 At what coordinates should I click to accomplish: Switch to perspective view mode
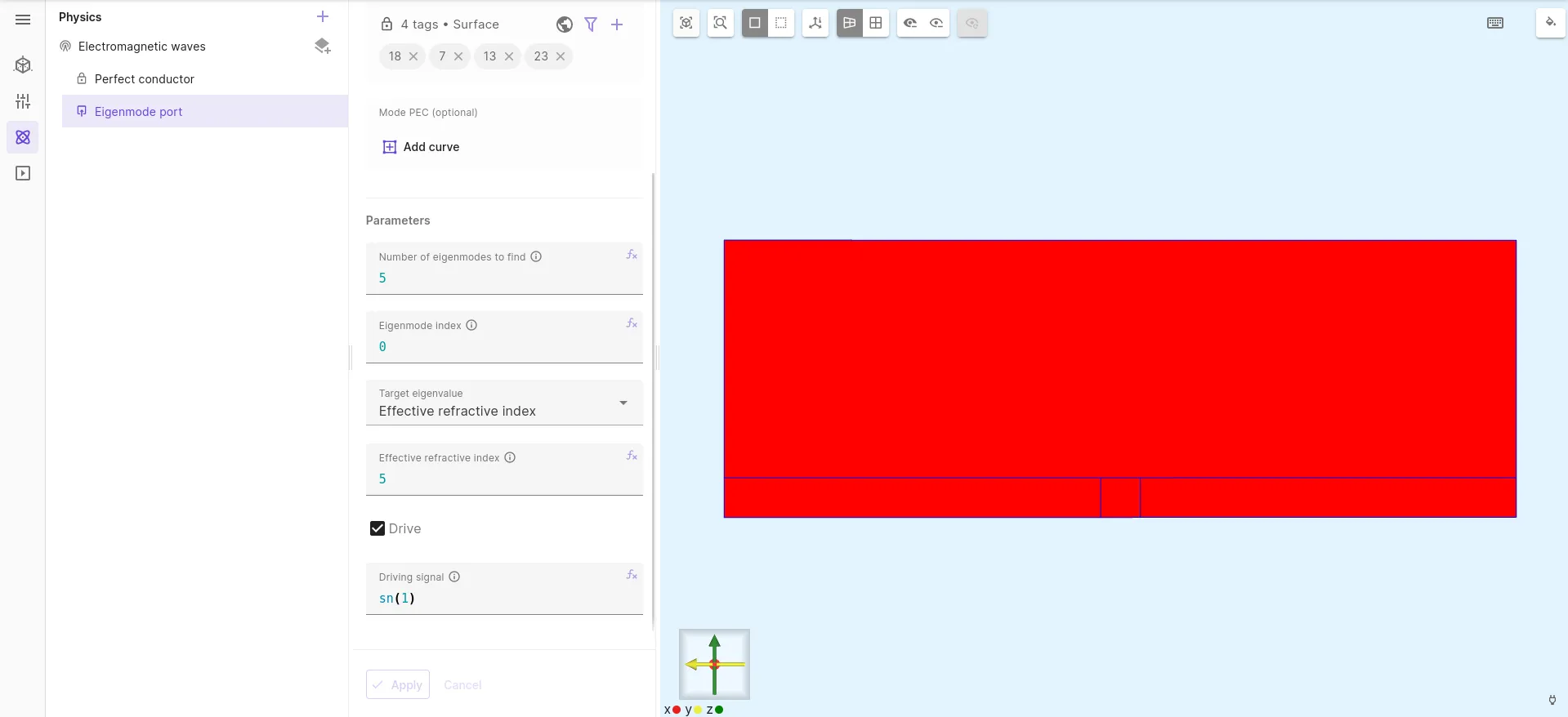[850, 23]
